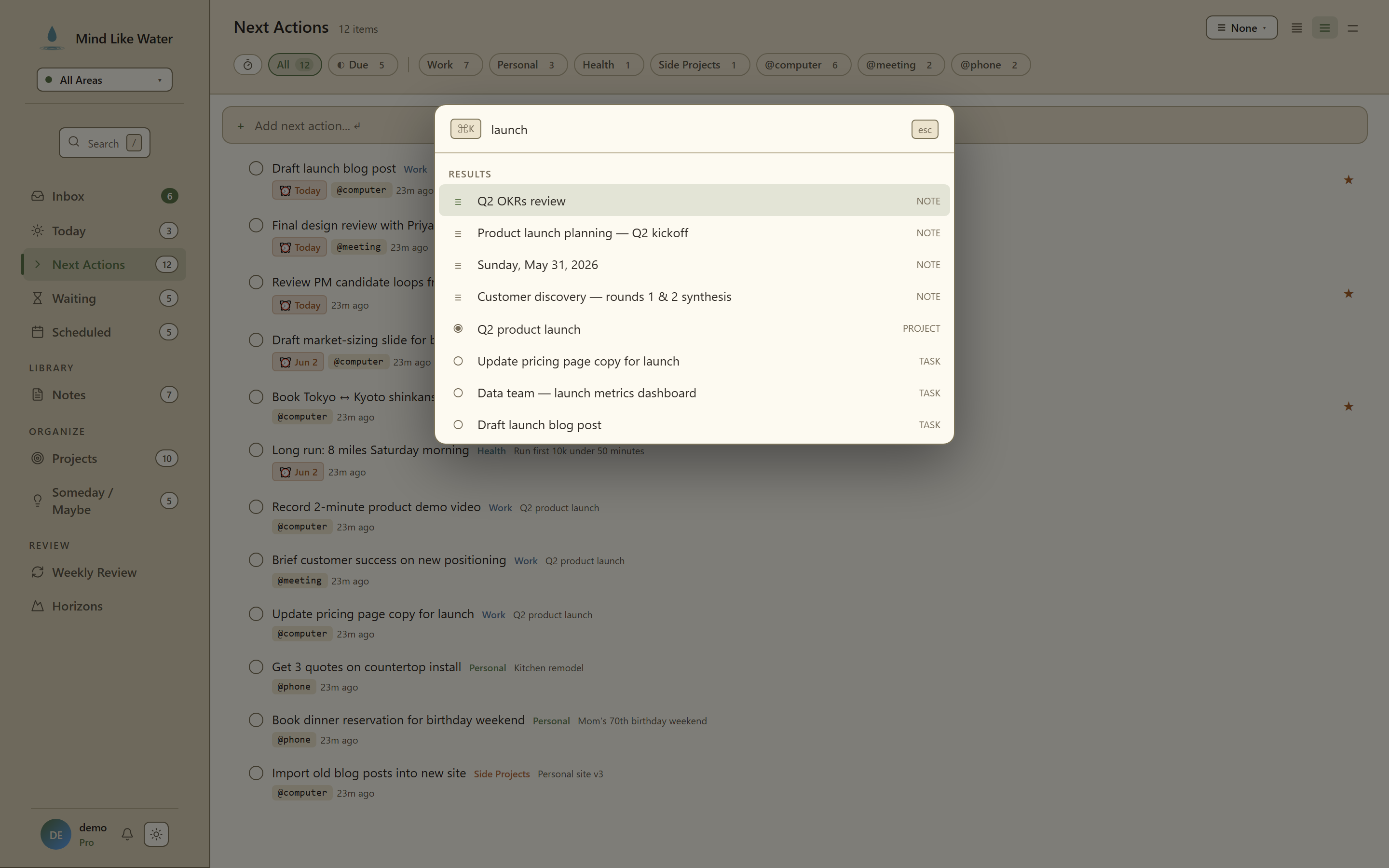Screen dimensions: 1389x868
Task: Open Projects in the Organize section
Action: click(x=105, y=459)
